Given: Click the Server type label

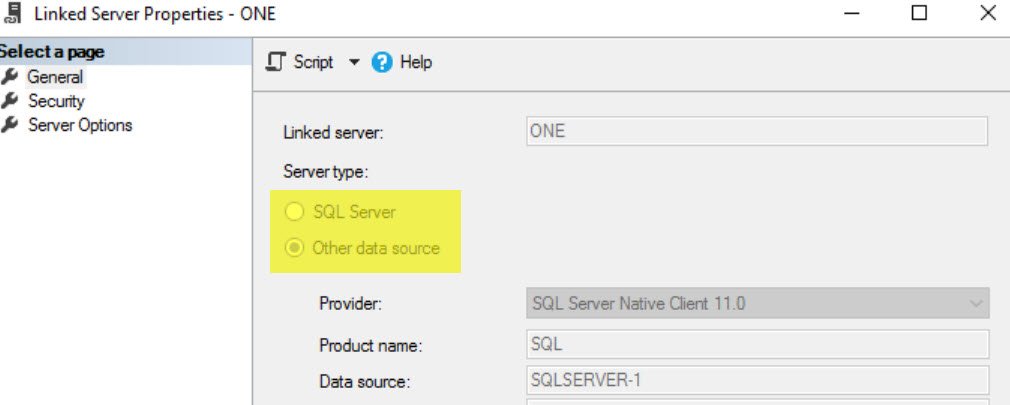Looking at the screenshot, I should click(x=325, y=172).
